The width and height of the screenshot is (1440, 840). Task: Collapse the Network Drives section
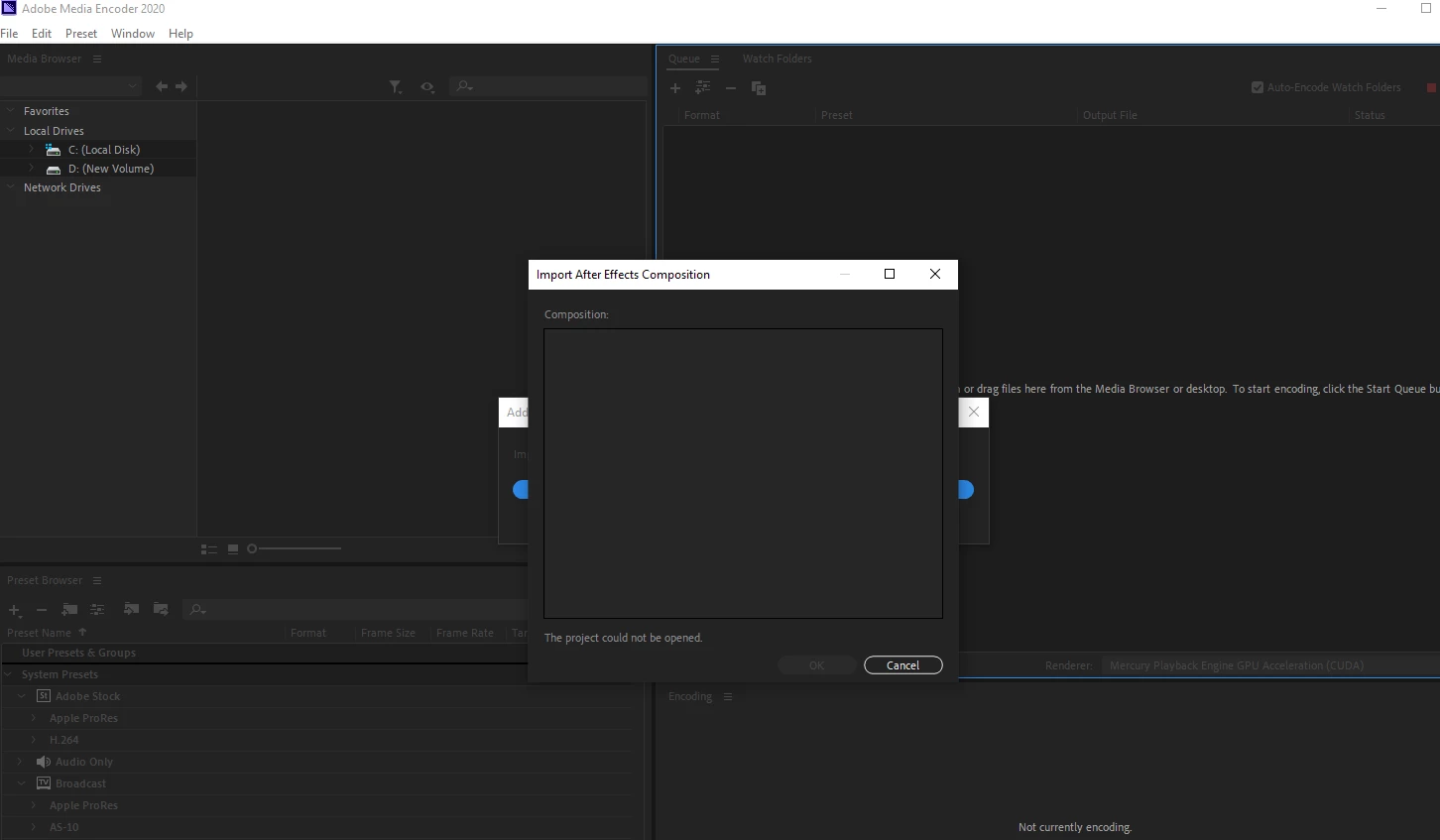pos(11,187)
